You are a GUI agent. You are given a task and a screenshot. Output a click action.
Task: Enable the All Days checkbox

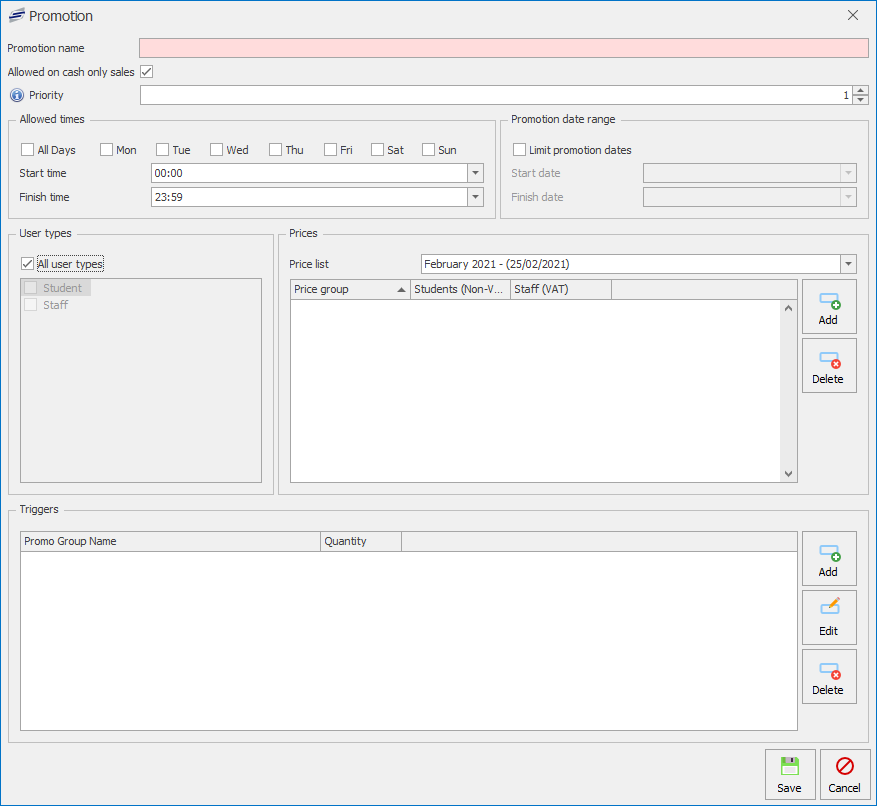[x=28, y=150]
